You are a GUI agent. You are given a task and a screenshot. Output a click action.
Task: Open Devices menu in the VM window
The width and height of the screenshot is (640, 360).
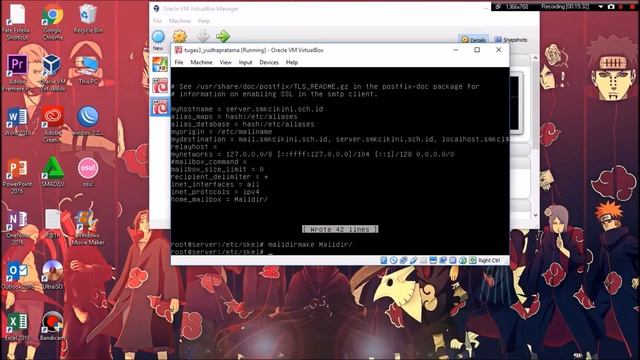click(x=269, y=62)
